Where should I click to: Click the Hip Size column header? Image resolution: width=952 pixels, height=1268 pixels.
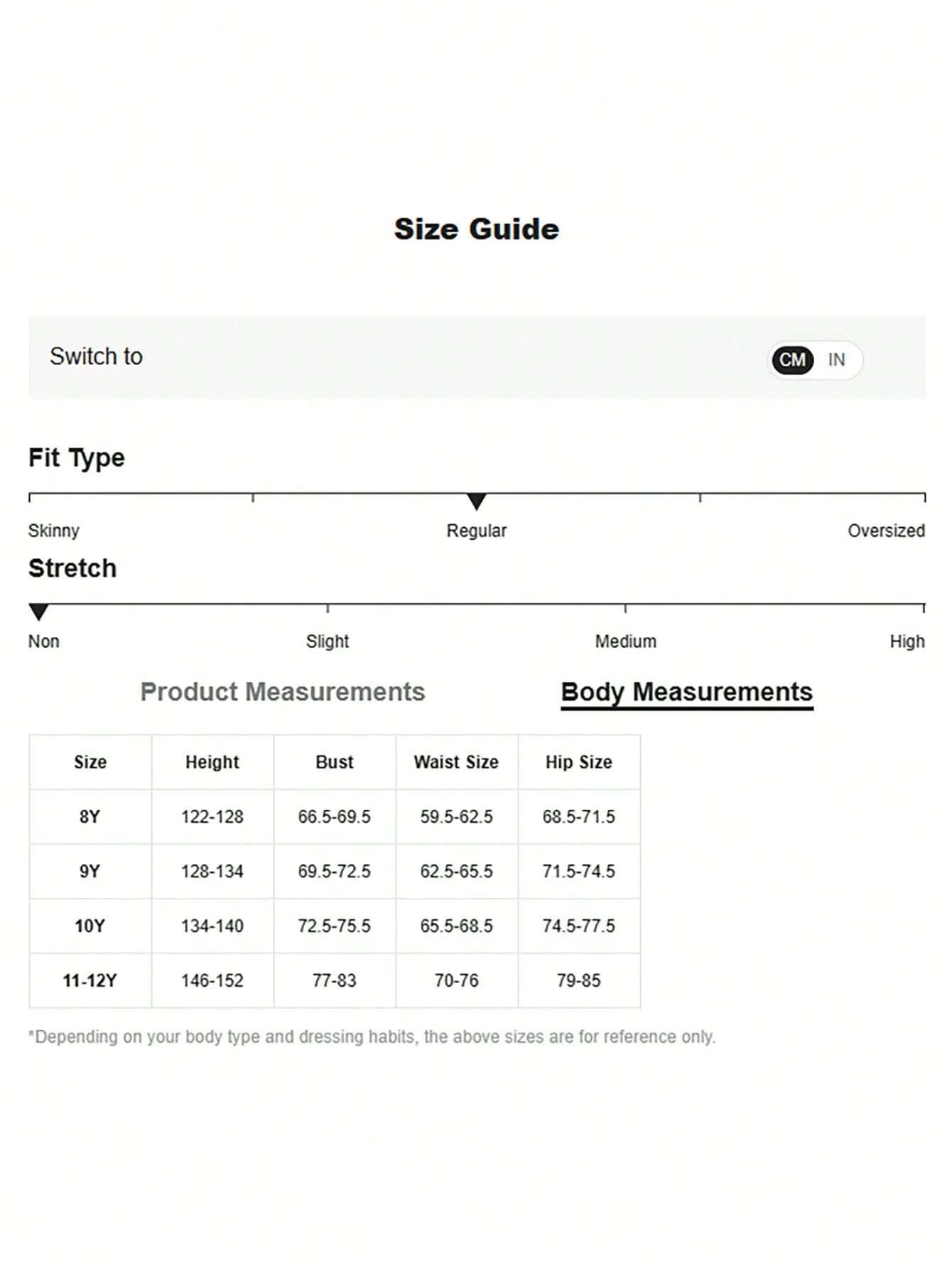(x=578, y=762)
